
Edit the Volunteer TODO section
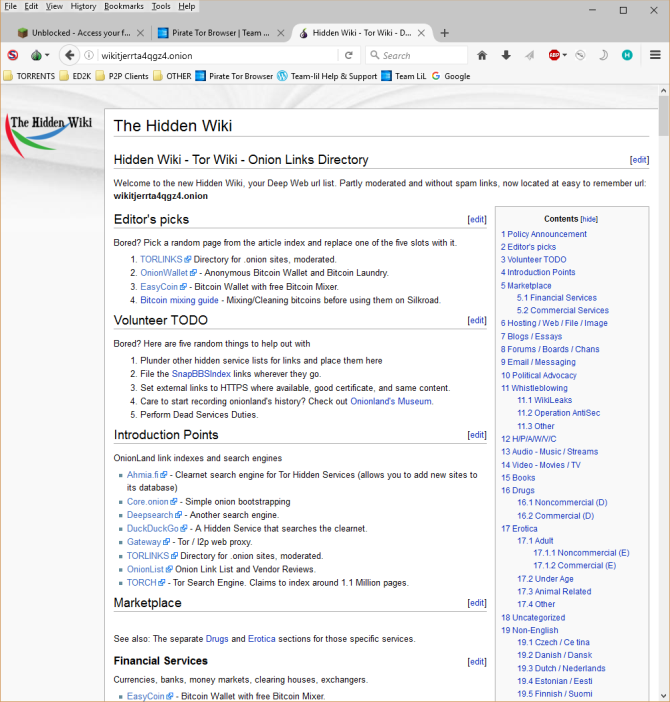[x=477, y=320]
